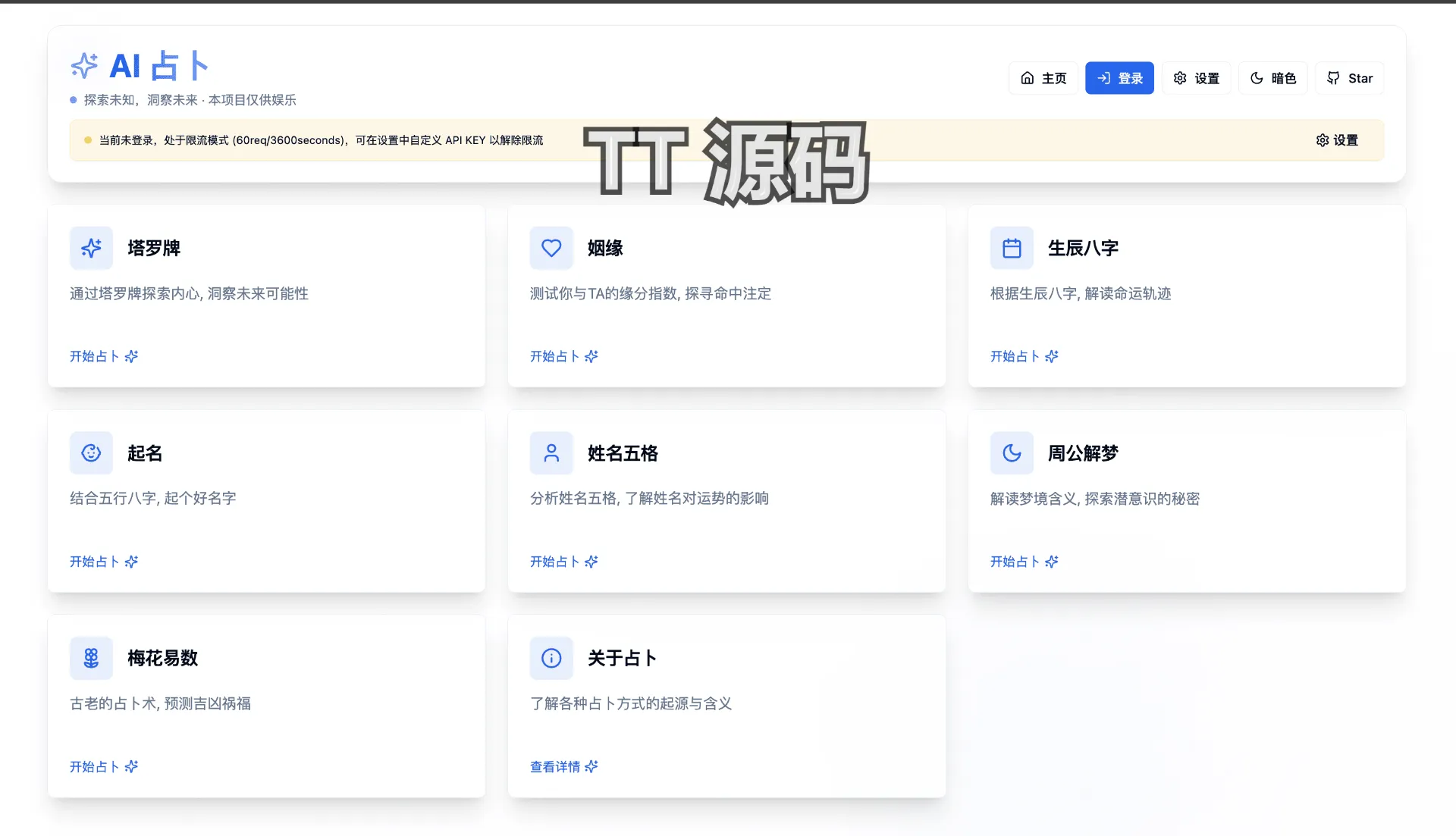Open 设置 in the top navigation

(1196, 78)
